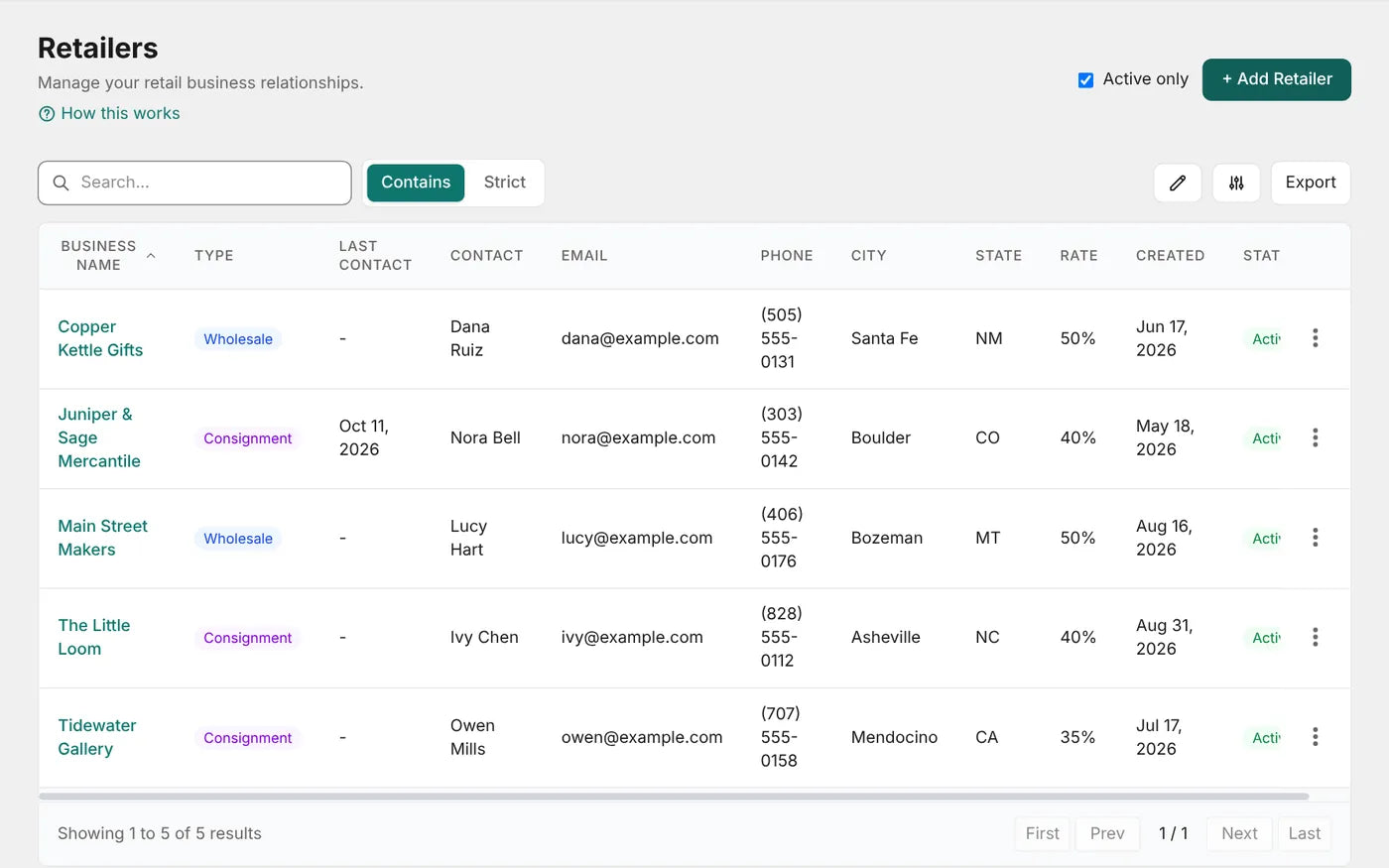Sort by Created column header

pos(1170,256)
